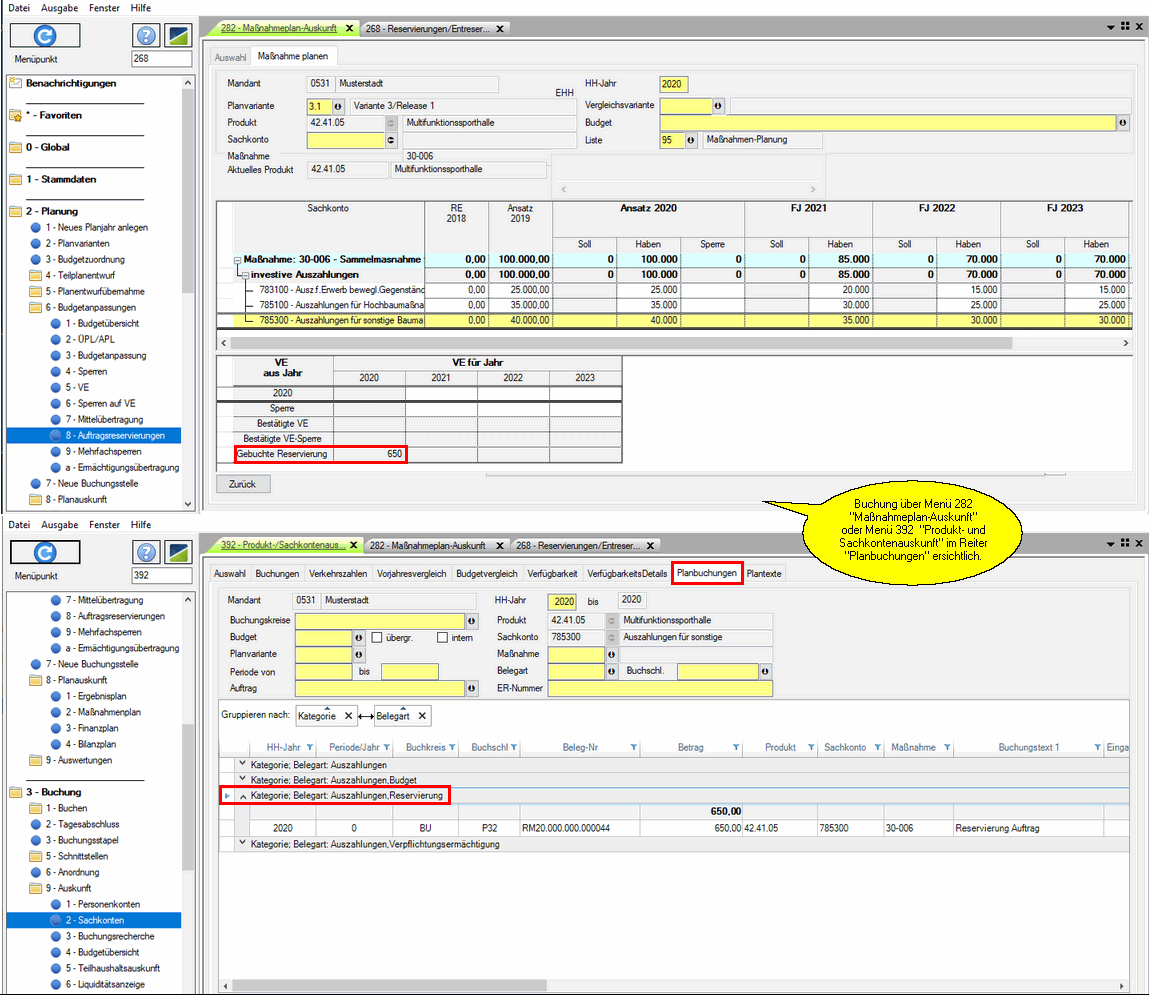Screen dimensions: 1149x995
Task: Remove the Kategorie grouping chip
Action: tap(348, 716)
